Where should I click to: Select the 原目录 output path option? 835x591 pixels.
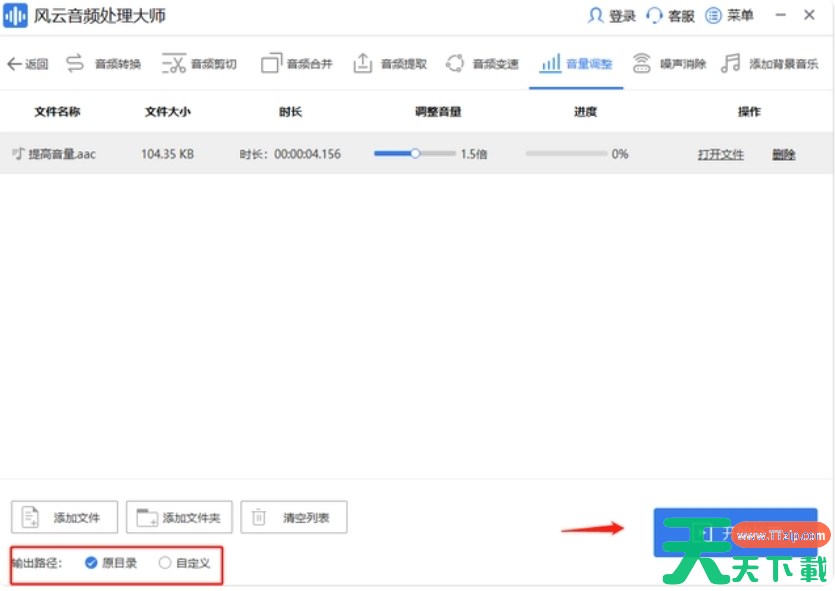click(x=99, y=563)
